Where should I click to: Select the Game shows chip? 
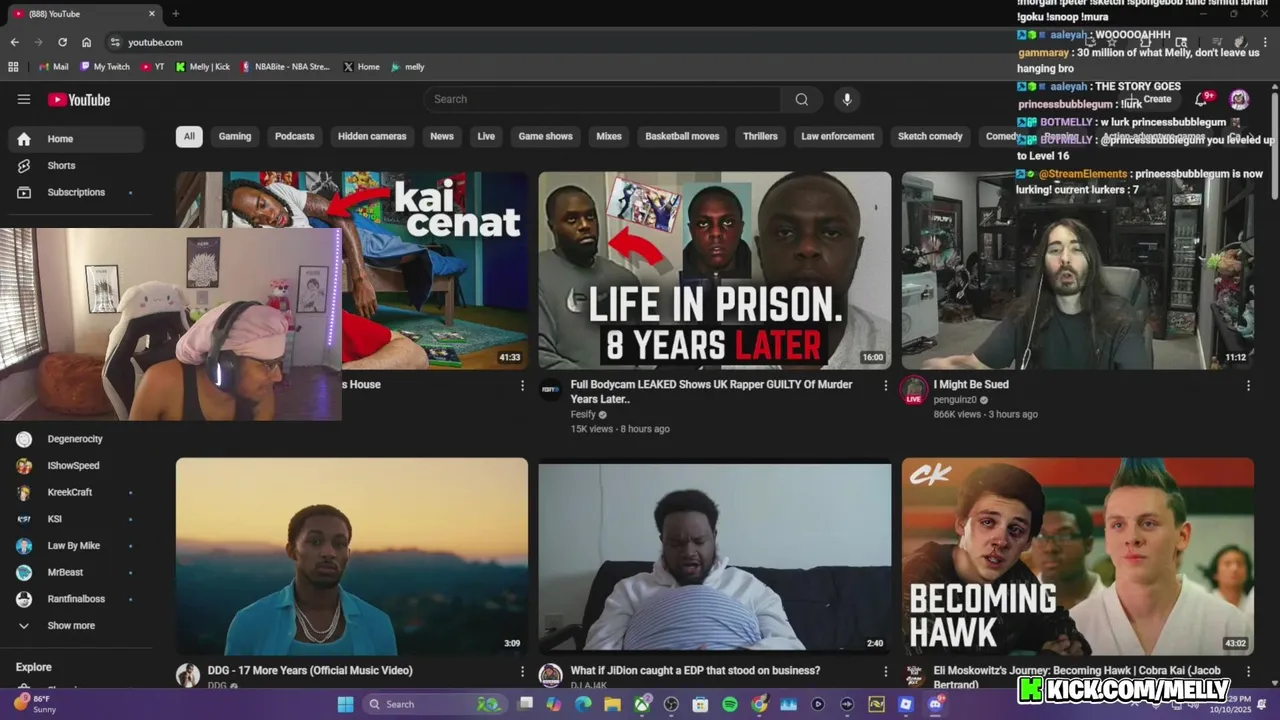545,136
